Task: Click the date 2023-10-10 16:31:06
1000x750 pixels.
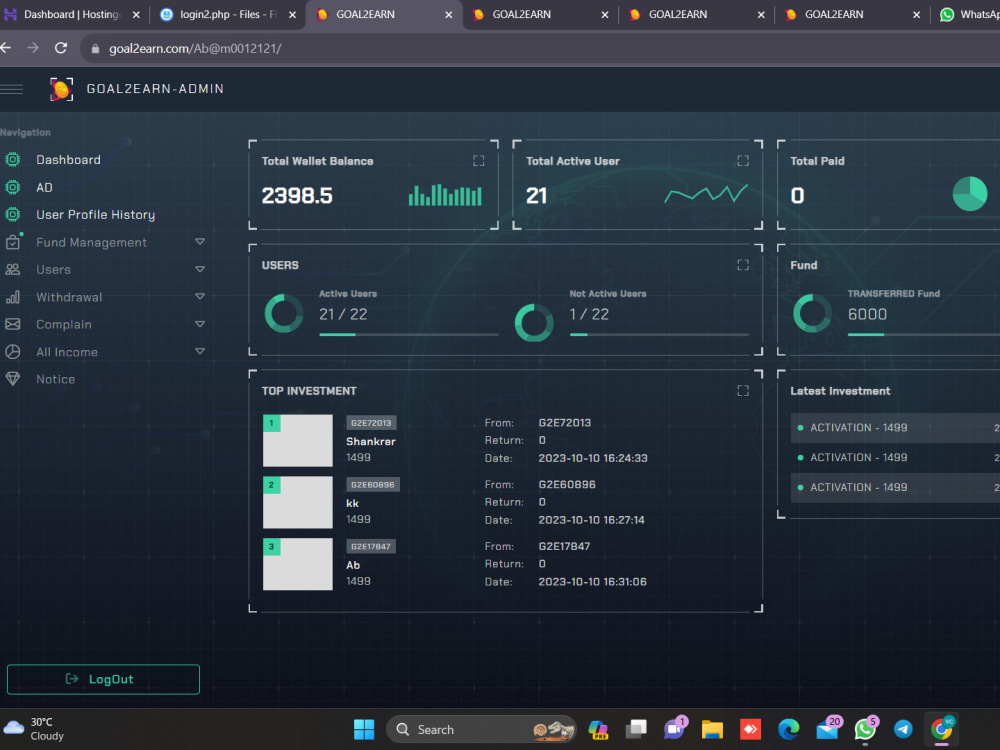Action: (592, 582)
